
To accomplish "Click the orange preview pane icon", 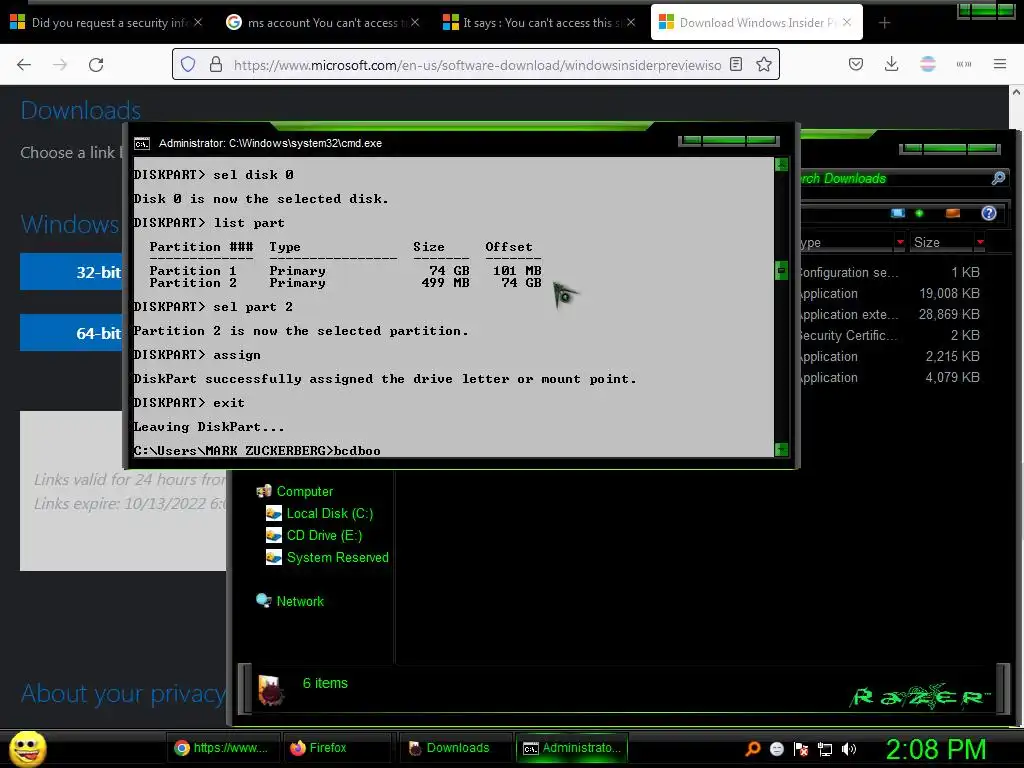I will [953, 213].
